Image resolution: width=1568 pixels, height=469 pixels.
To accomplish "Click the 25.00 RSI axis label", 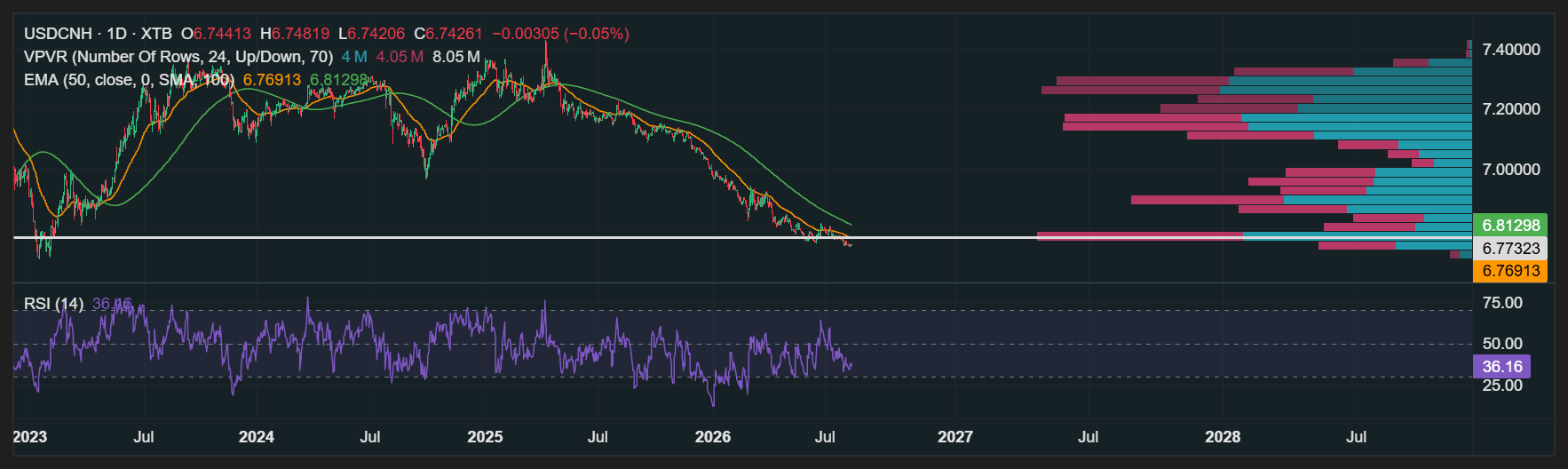I will click(x=1502, y=386).
